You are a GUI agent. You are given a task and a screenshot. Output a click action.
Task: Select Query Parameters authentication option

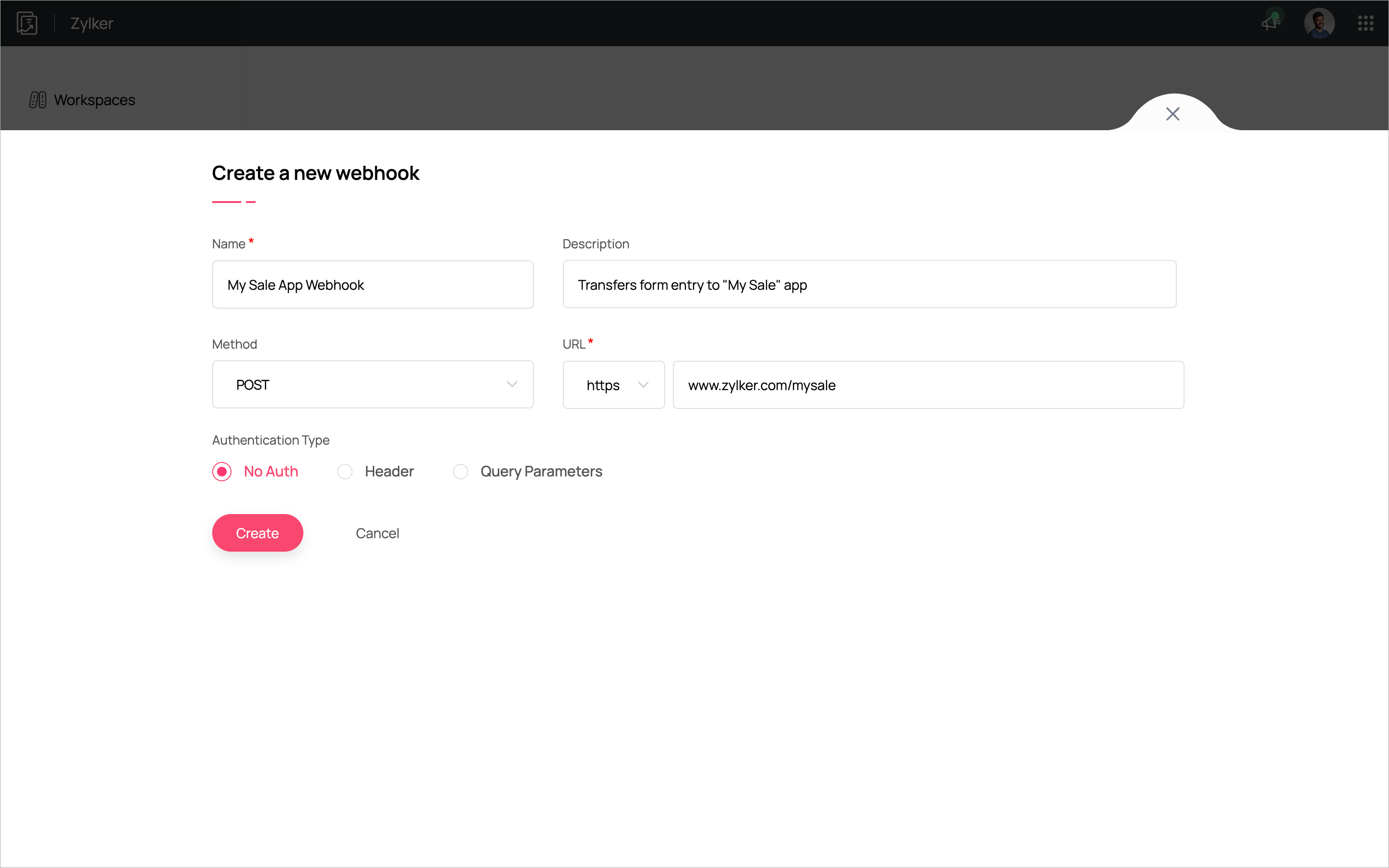point(460,471)
